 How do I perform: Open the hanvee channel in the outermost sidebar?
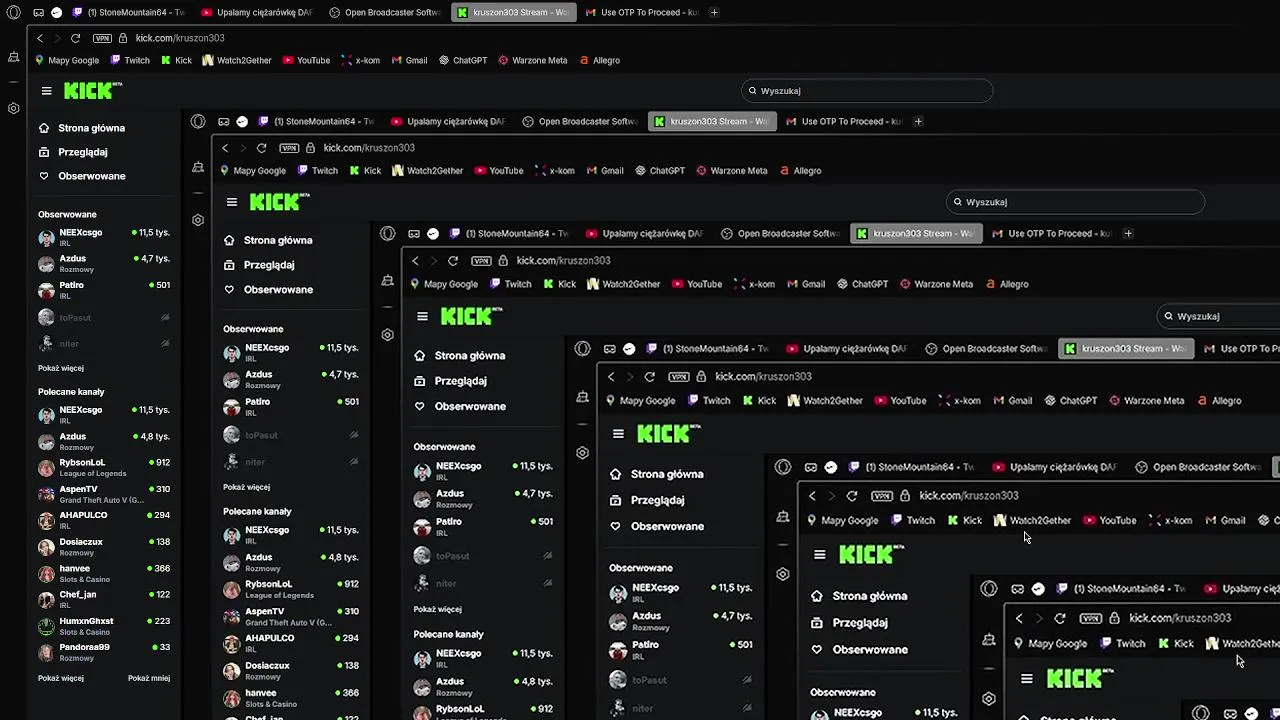click(104, 573)
